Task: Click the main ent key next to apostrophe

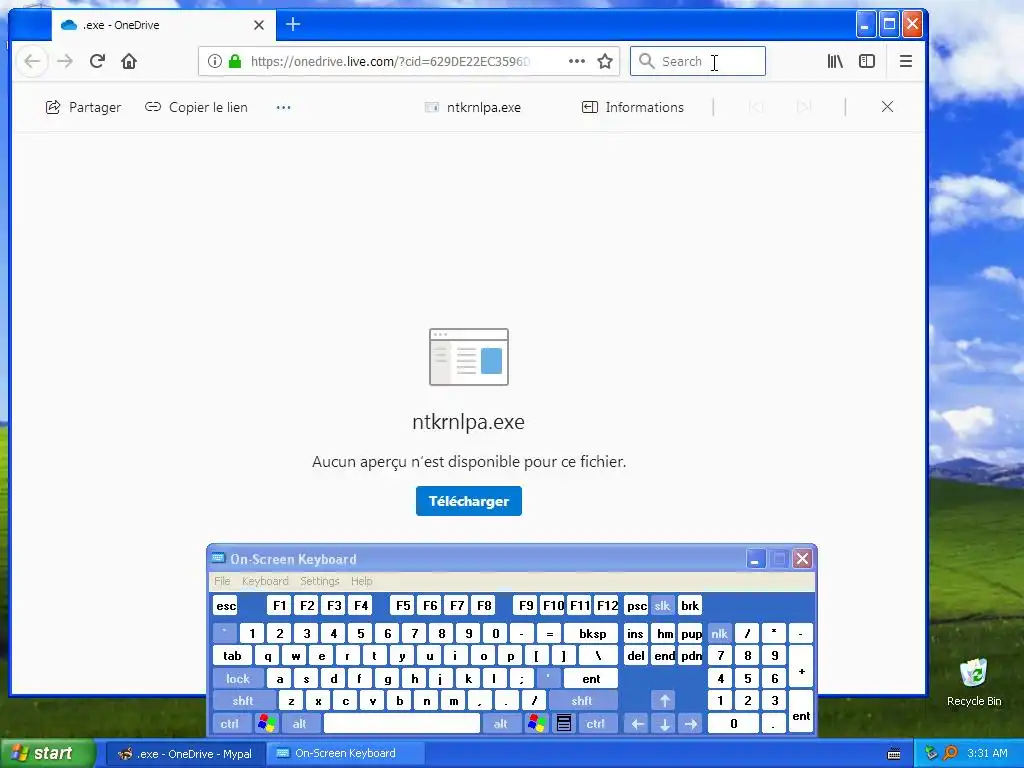Action: [x=591, y=679]
